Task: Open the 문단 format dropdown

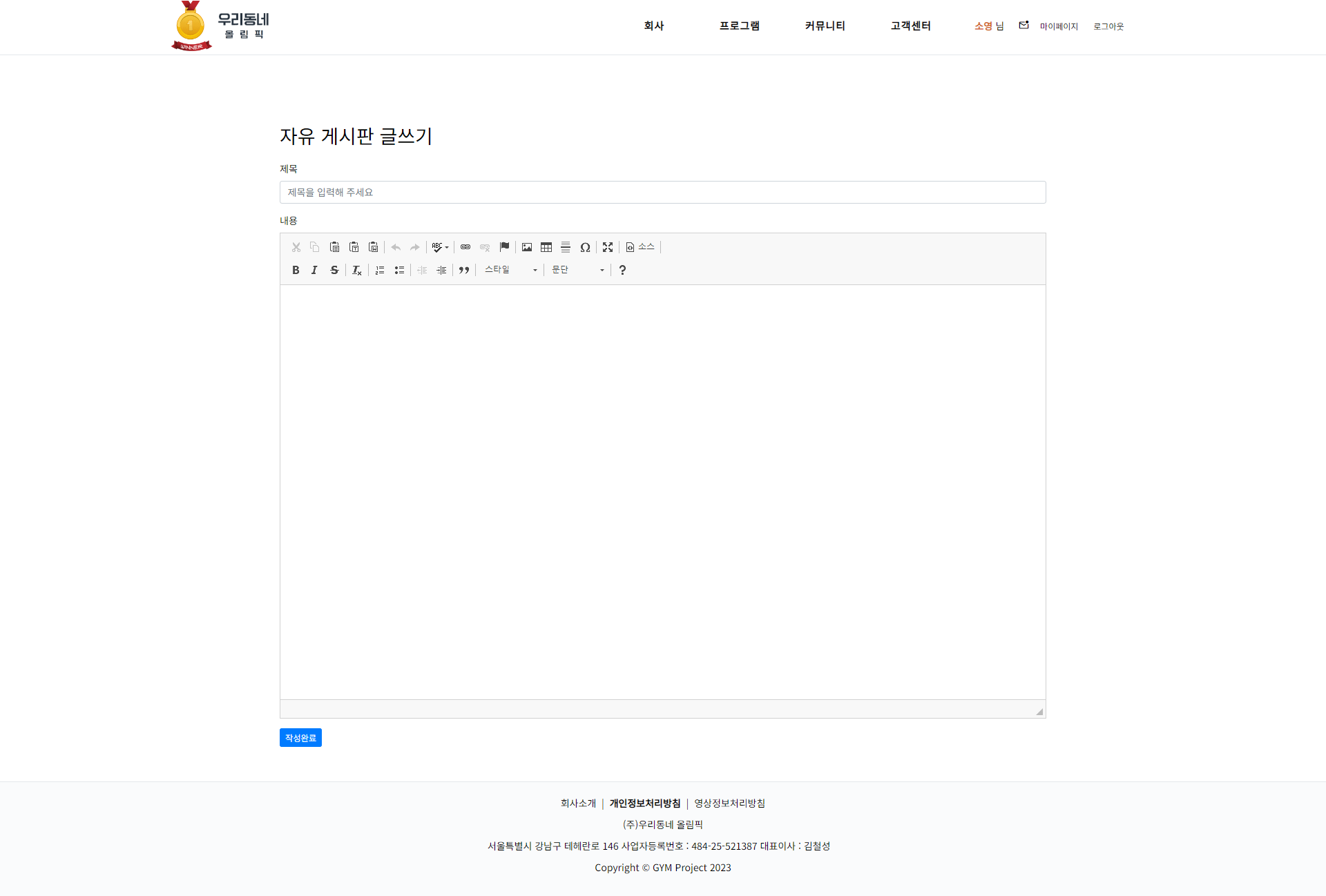Action: [x=577, y=270]
